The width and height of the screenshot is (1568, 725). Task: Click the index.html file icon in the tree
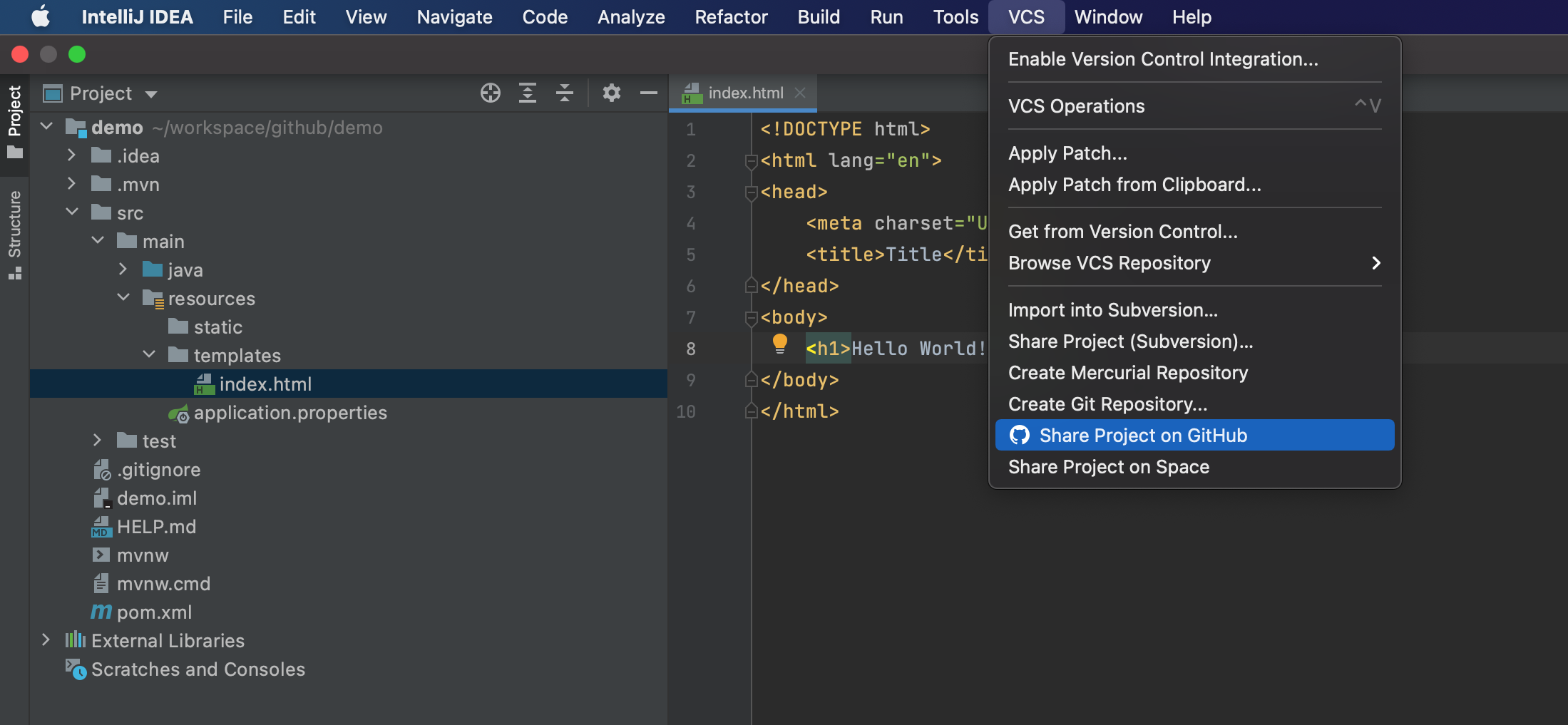pyautogui.click(x=205, y=384)
